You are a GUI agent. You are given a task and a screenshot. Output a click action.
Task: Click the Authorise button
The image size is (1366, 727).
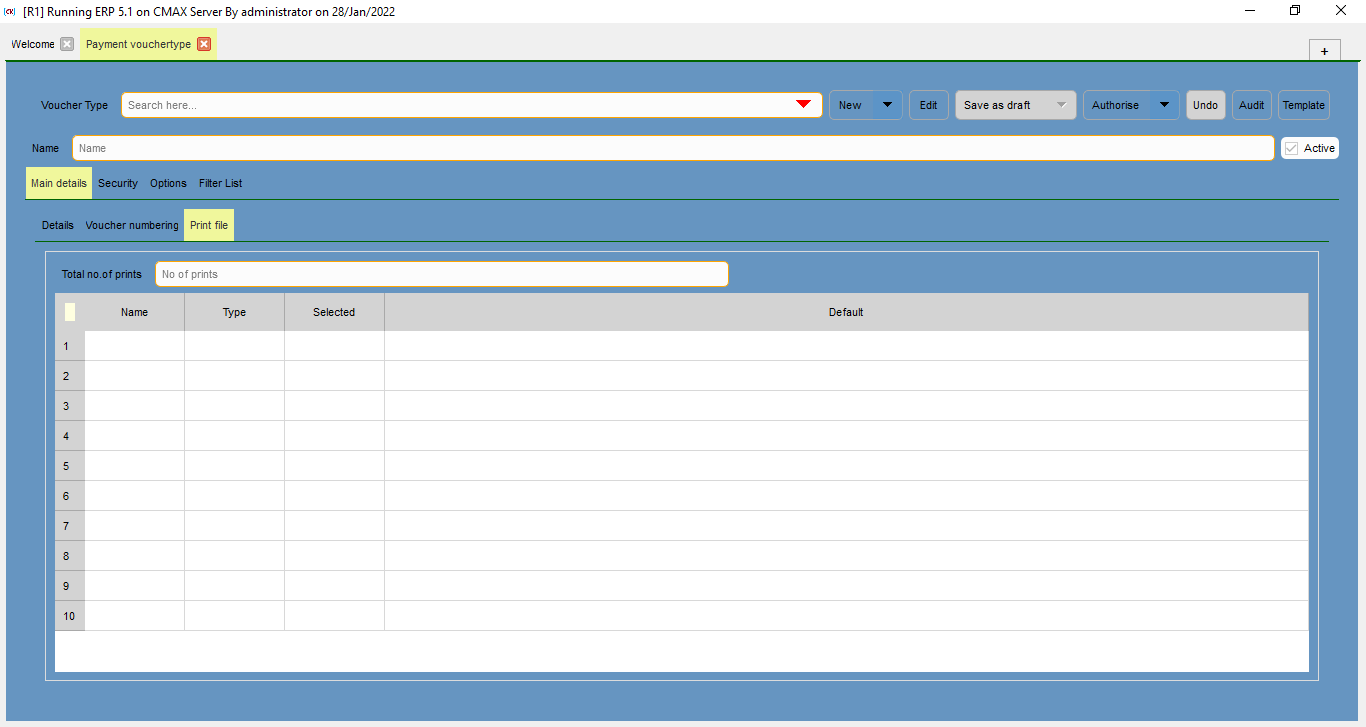coord(1116,105)
